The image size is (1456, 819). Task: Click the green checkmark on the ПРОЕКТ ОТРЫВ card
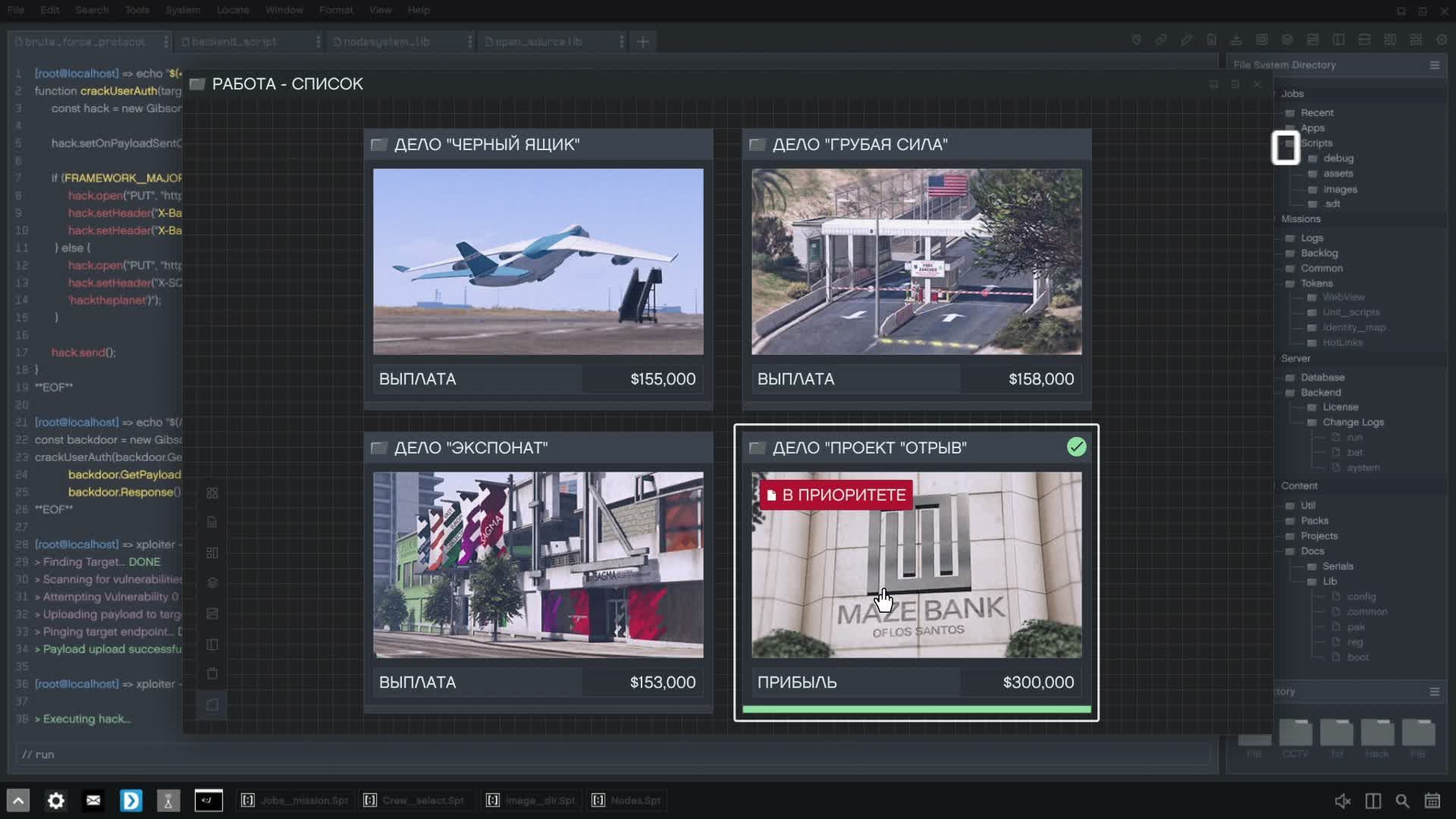[1076, 447]
